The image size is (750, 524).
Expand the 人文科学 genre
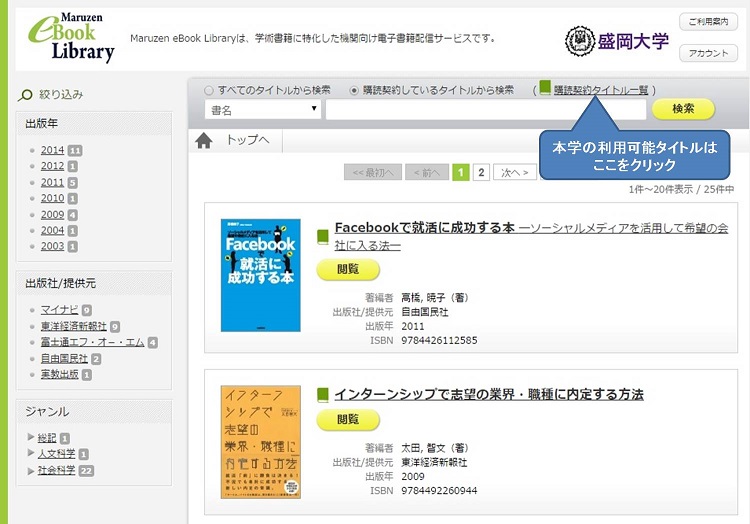pyautogui.click(x=31, y=453)
